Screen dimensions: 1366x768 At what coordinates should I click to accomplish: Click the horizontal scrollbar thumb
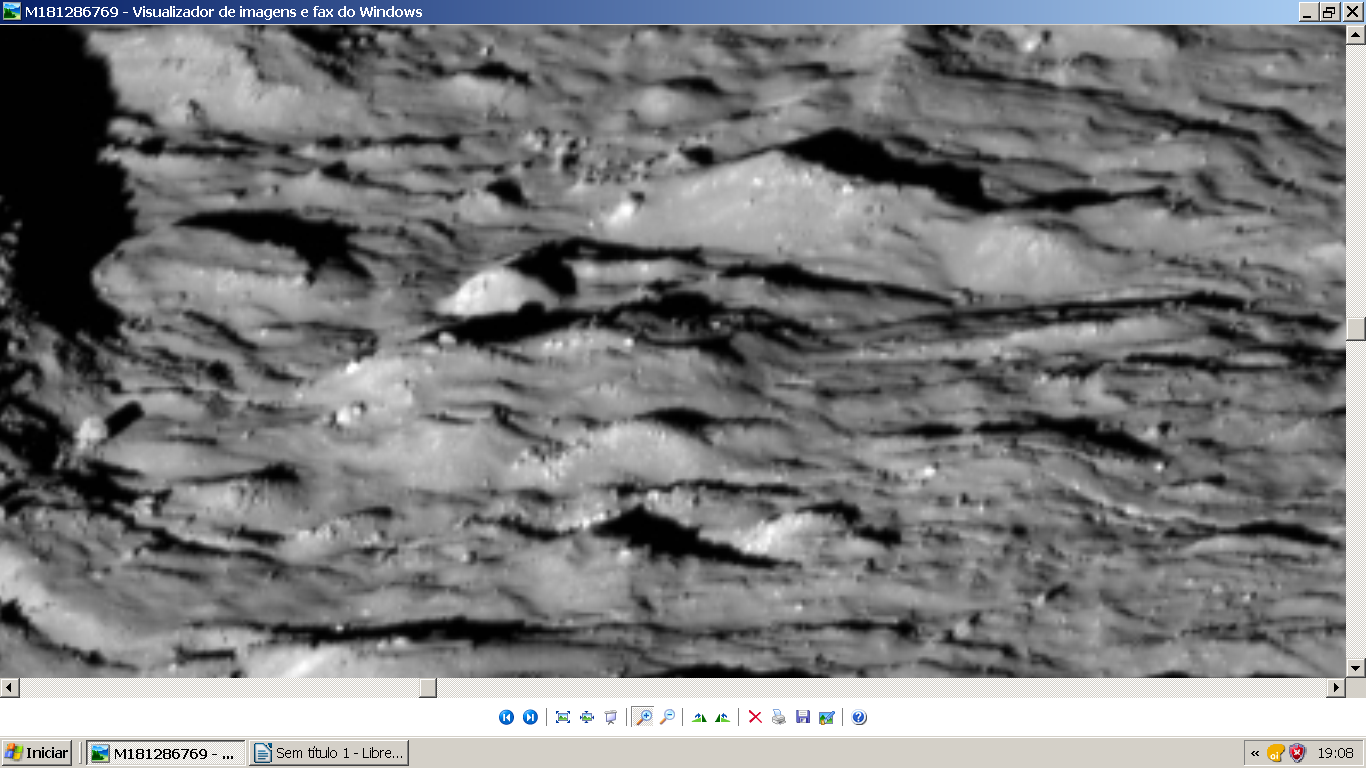click(427, 688)
